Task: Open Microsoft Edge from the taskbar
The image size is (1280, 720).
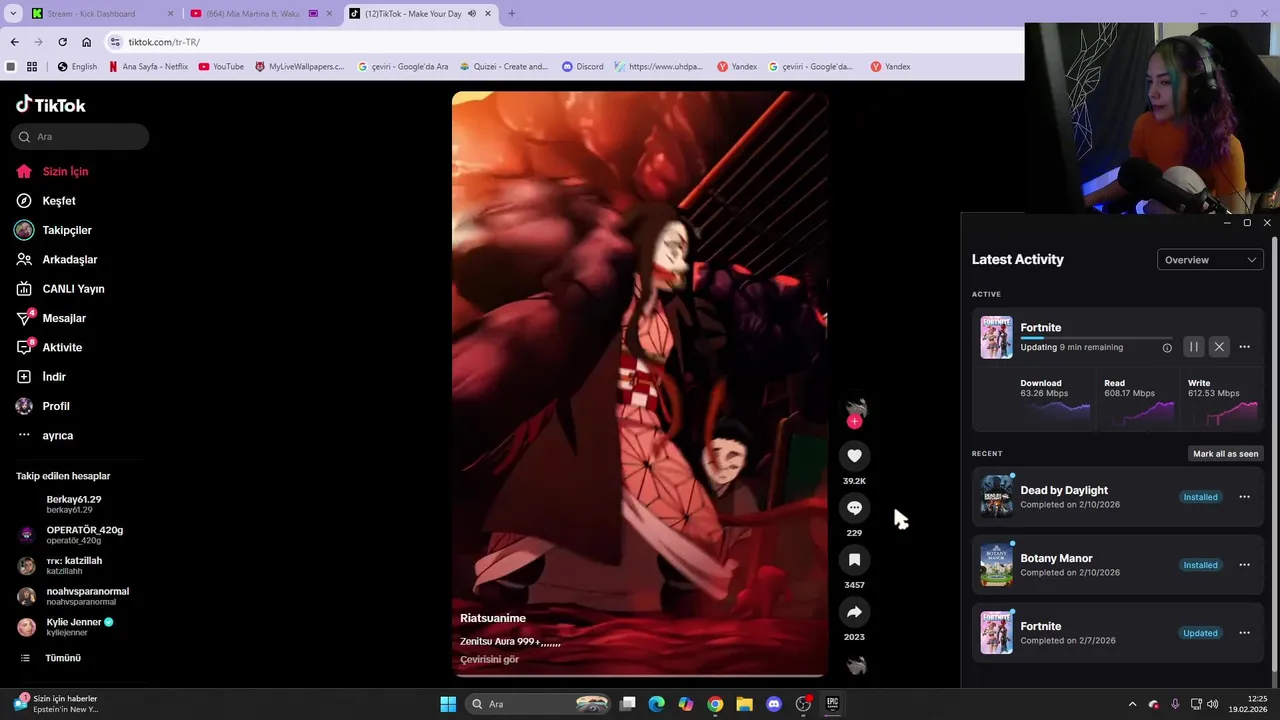Action: pyautogui.click(x=656, y=704)
